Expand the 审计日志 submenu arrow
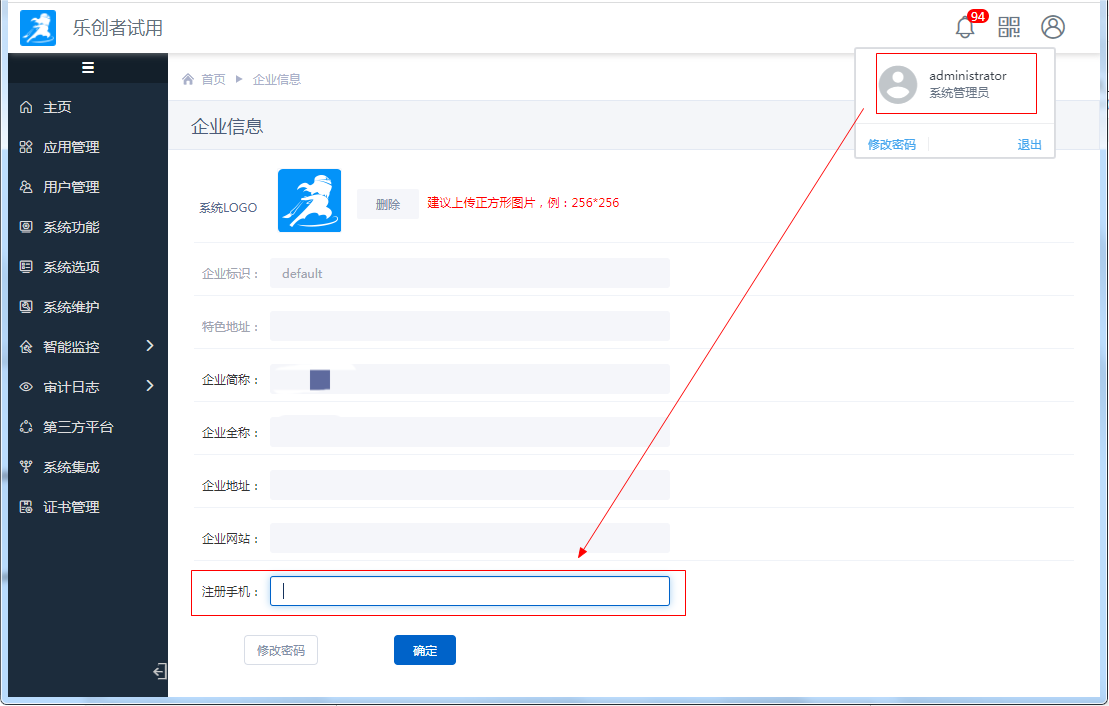1109x706 pixels. click(150, 386)
